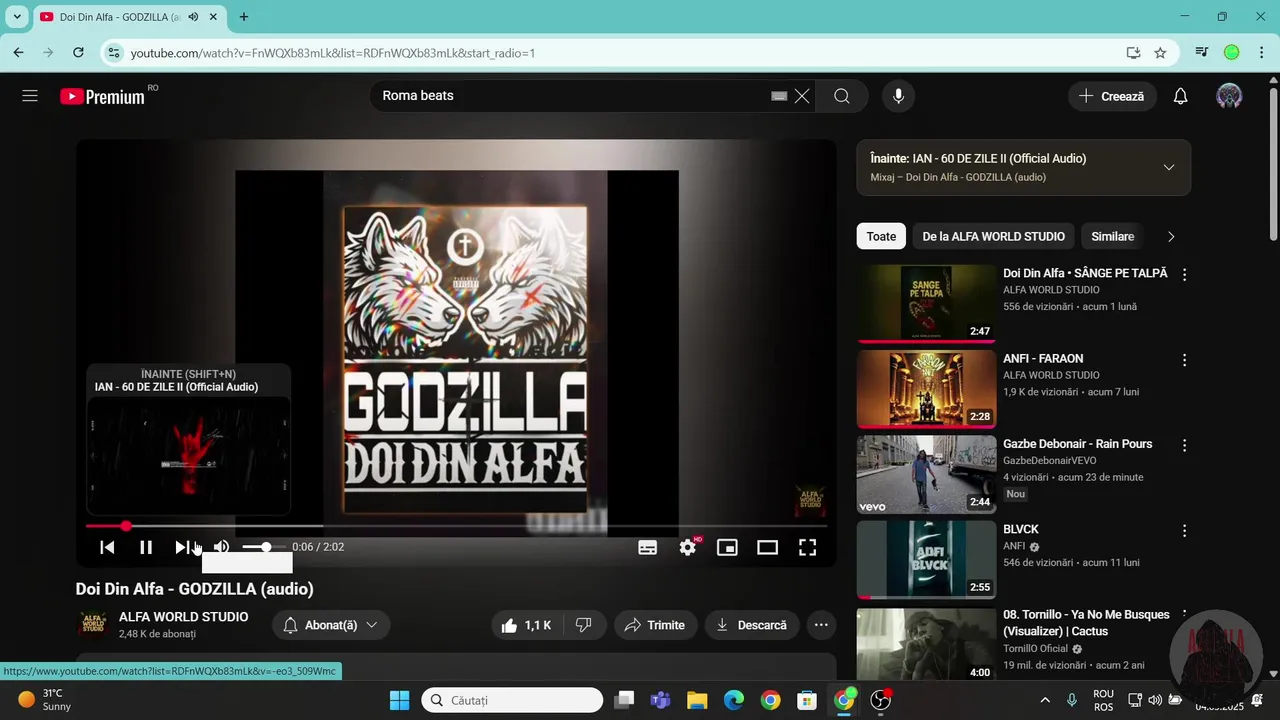Screen dimensions: 1280x720
Task: Show more filter chips with arrow
Action: (x=1171, y=237)
